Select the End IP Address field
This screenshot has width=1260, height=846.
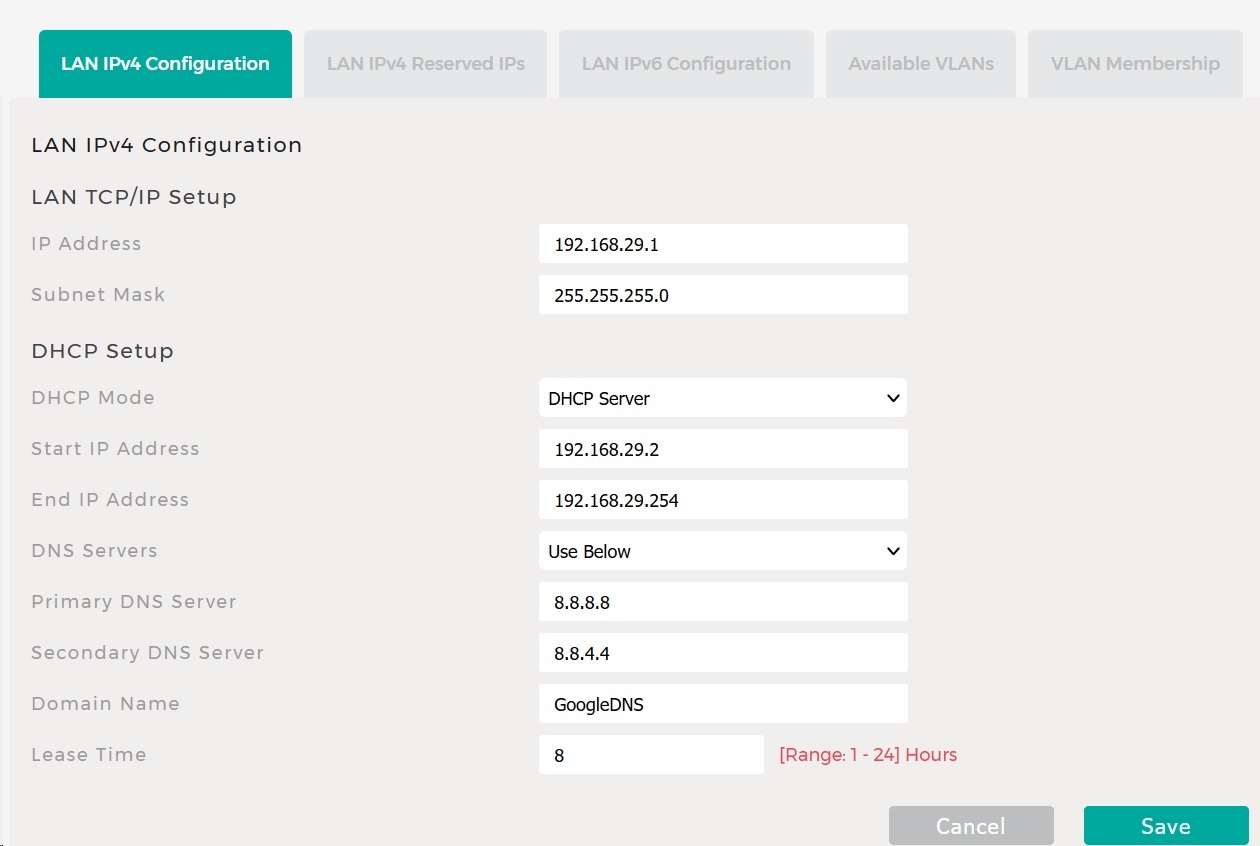click(x=722, y=500)
